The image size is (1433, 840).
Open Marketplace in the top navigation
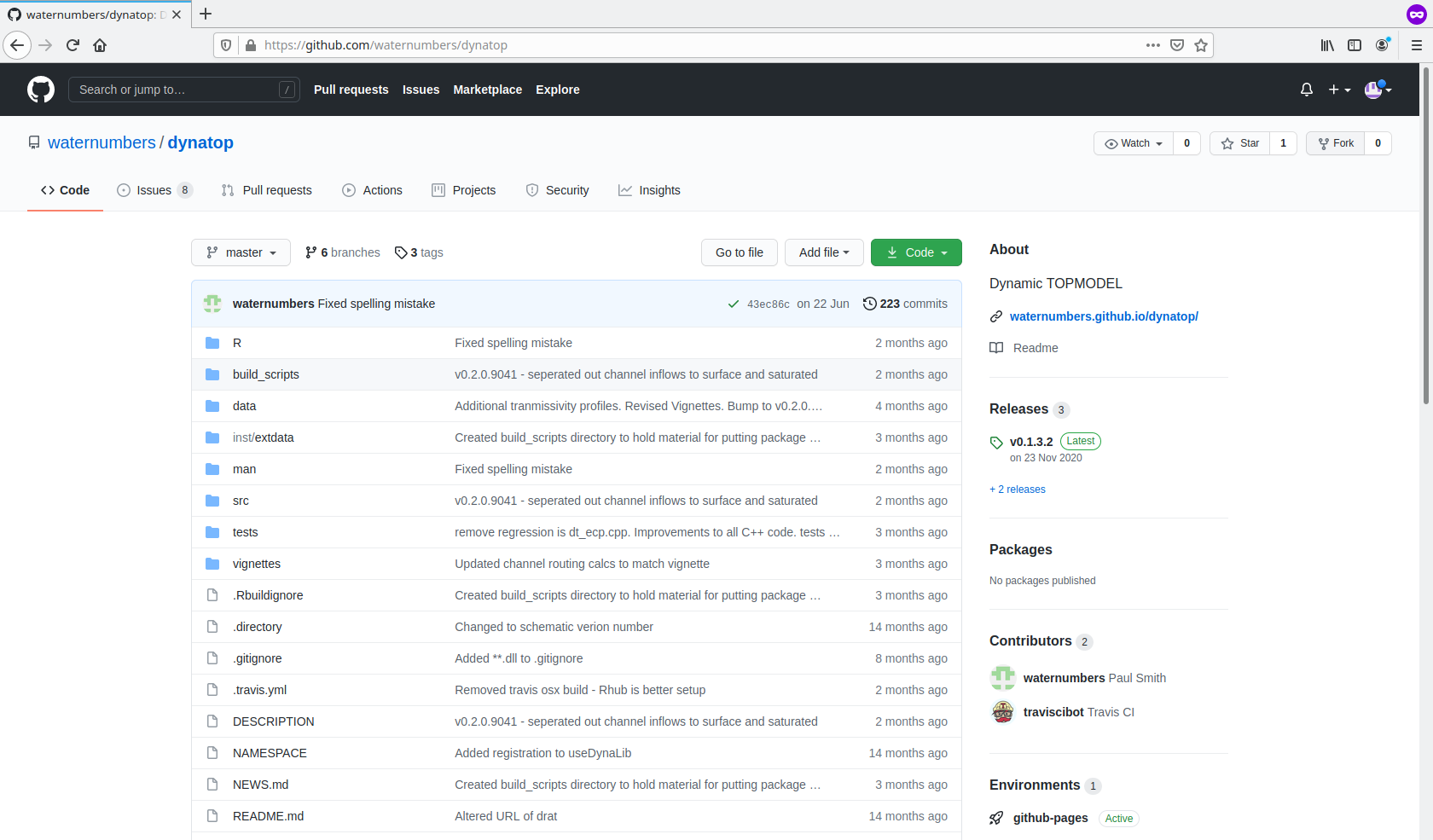pos(487,90)
